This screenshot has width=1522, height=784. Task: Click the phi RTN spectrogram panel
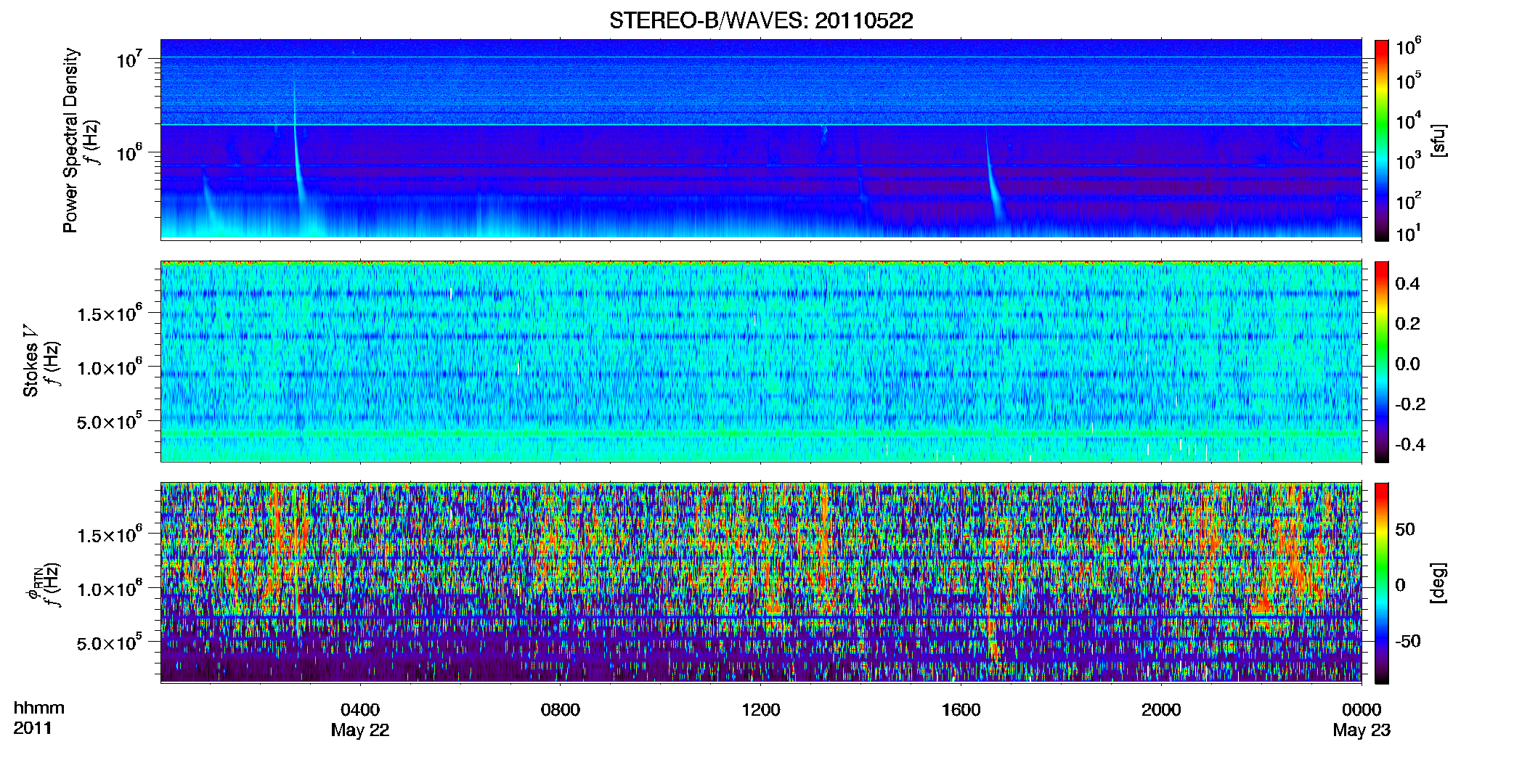click(761, 583)
